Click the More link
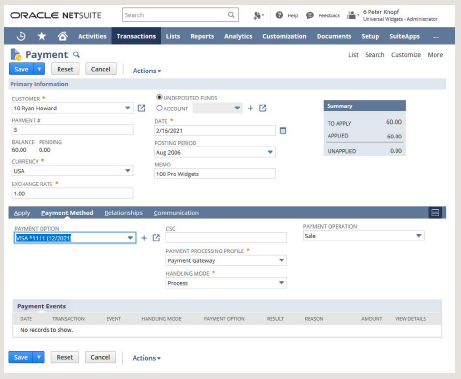Screen dimensions: 461x379 tap(435, 55)
